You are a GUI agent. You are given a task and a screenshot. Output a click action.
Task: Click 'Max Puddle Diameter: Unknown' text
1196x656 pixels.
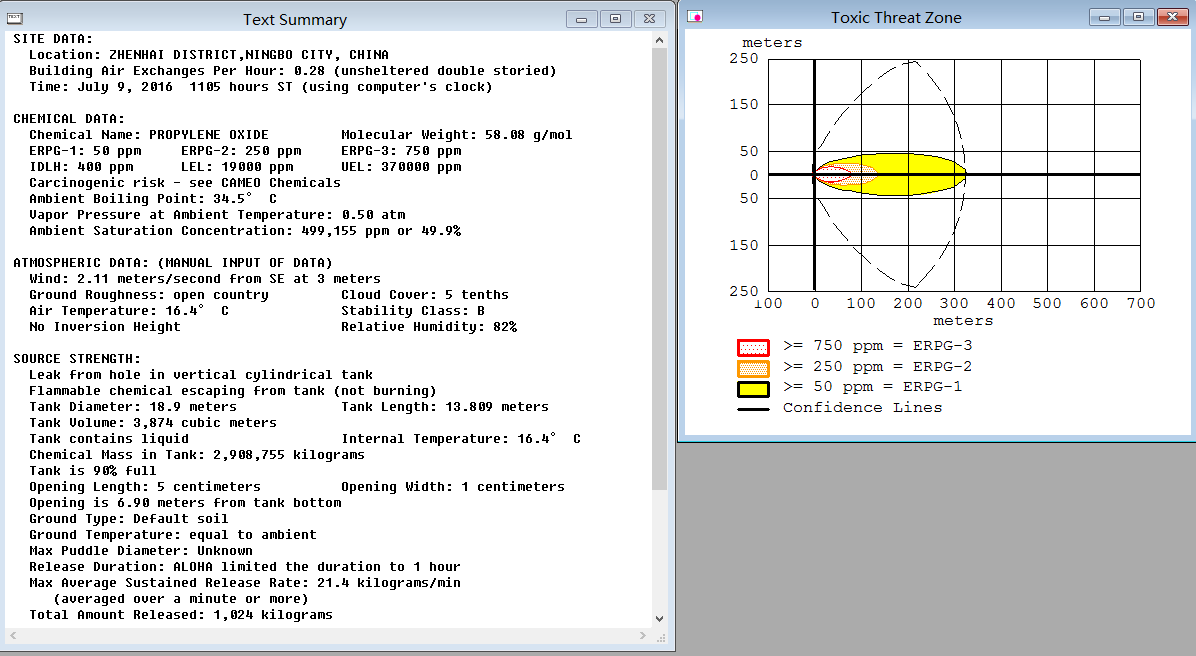point(140,551)
